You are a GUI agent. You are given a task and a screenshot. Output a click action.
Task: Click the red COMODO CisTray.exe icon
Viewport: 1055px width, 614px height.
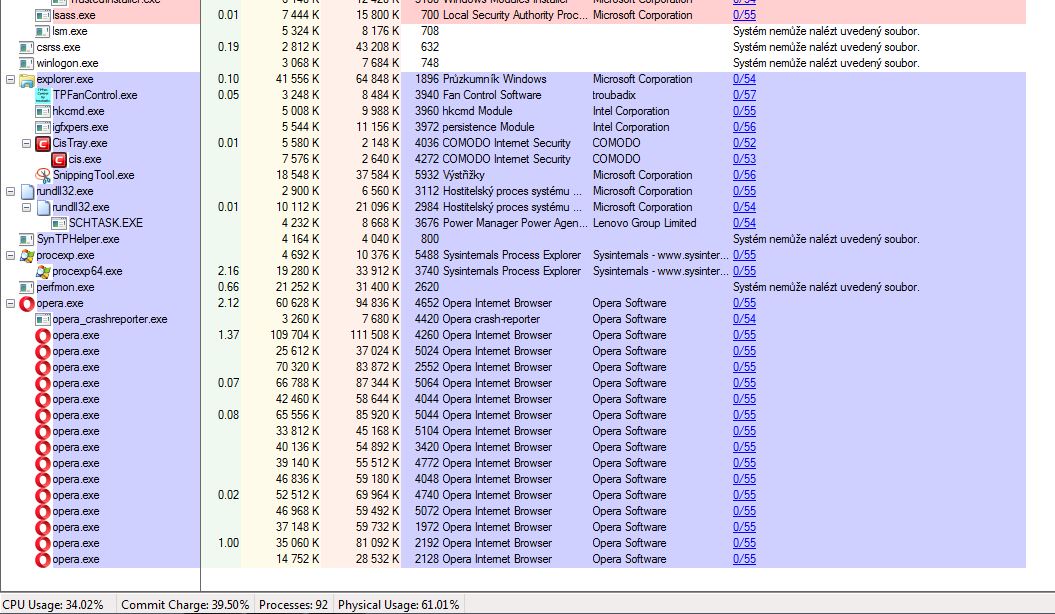pos(42,143)
